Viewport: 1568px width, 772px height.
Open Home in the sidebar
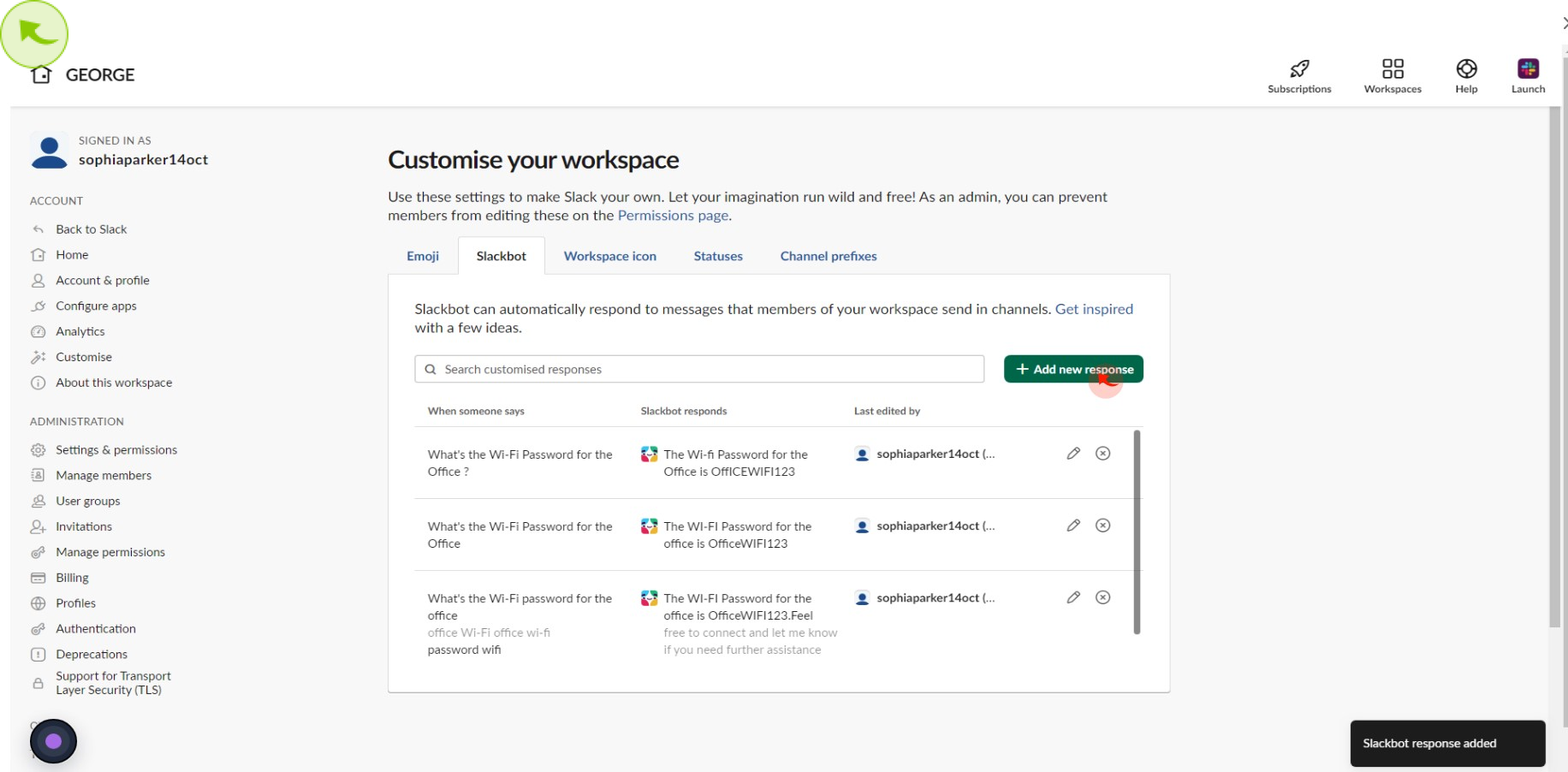tap(72, 255)
